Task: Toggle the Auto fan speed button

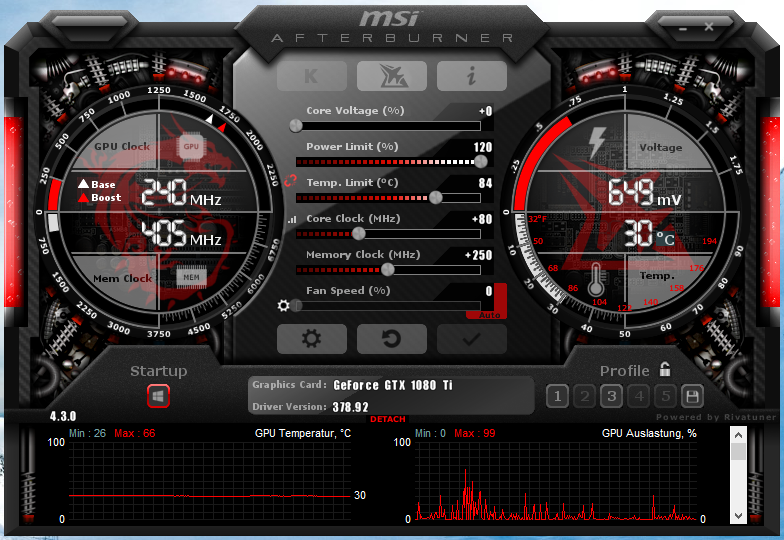Action: 489,315
